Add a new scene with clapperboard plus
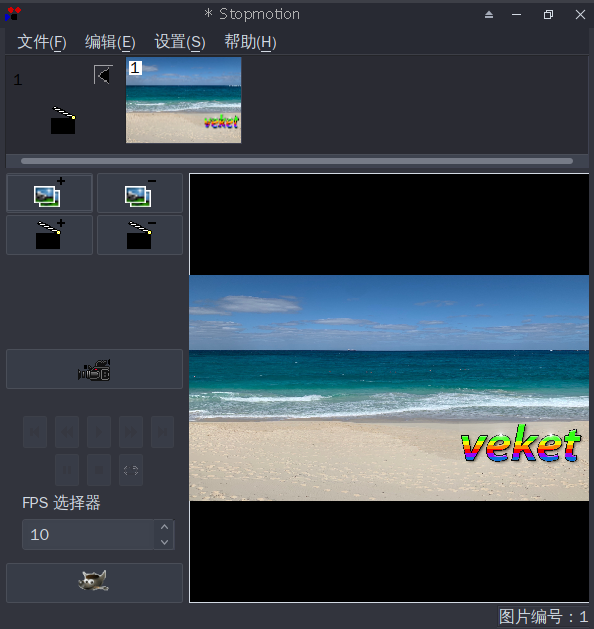594x629 pixels. pyautogui.click(x=49, y=235)
